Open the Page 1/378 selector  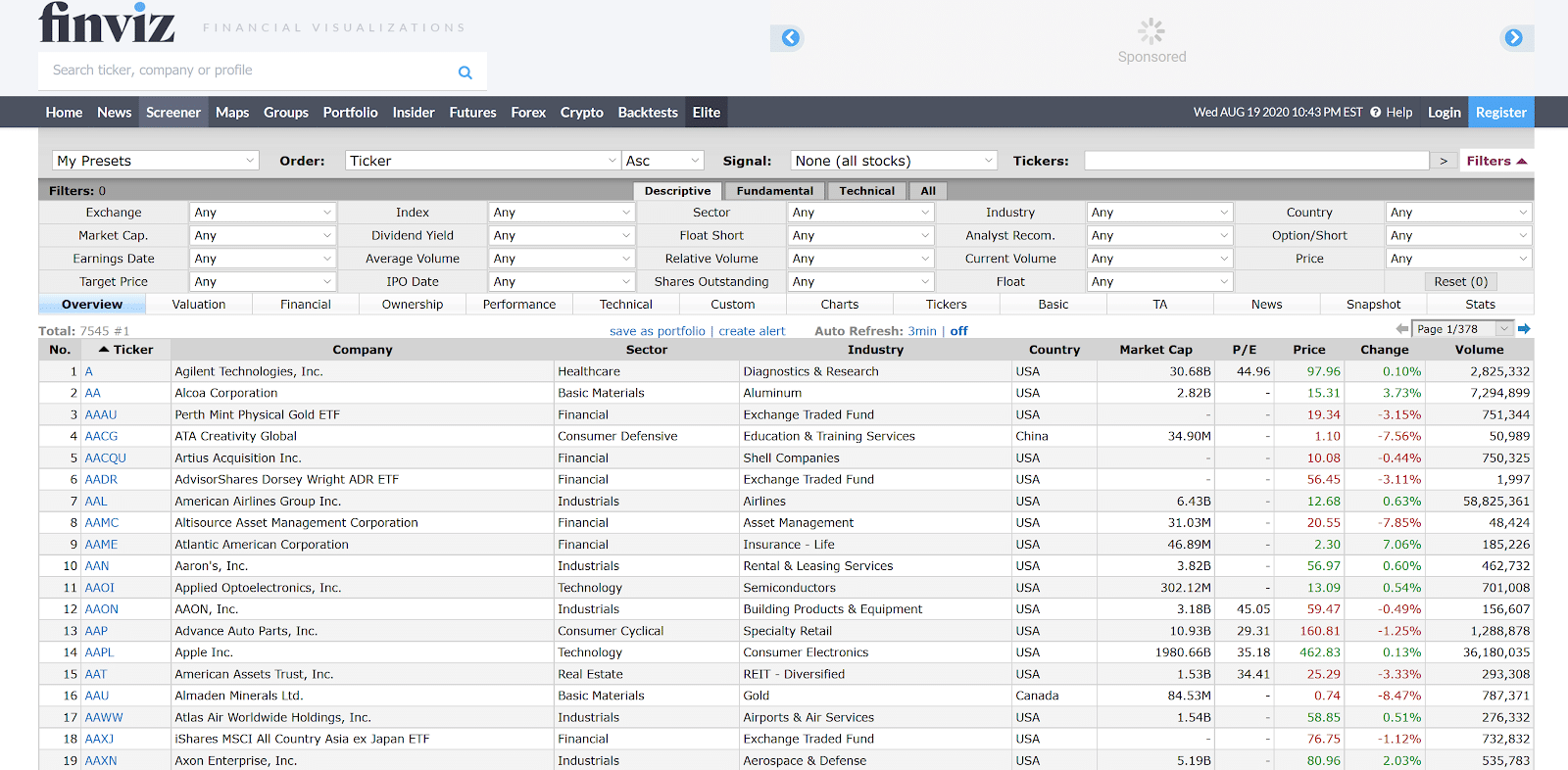click(x=1463, y=329)
